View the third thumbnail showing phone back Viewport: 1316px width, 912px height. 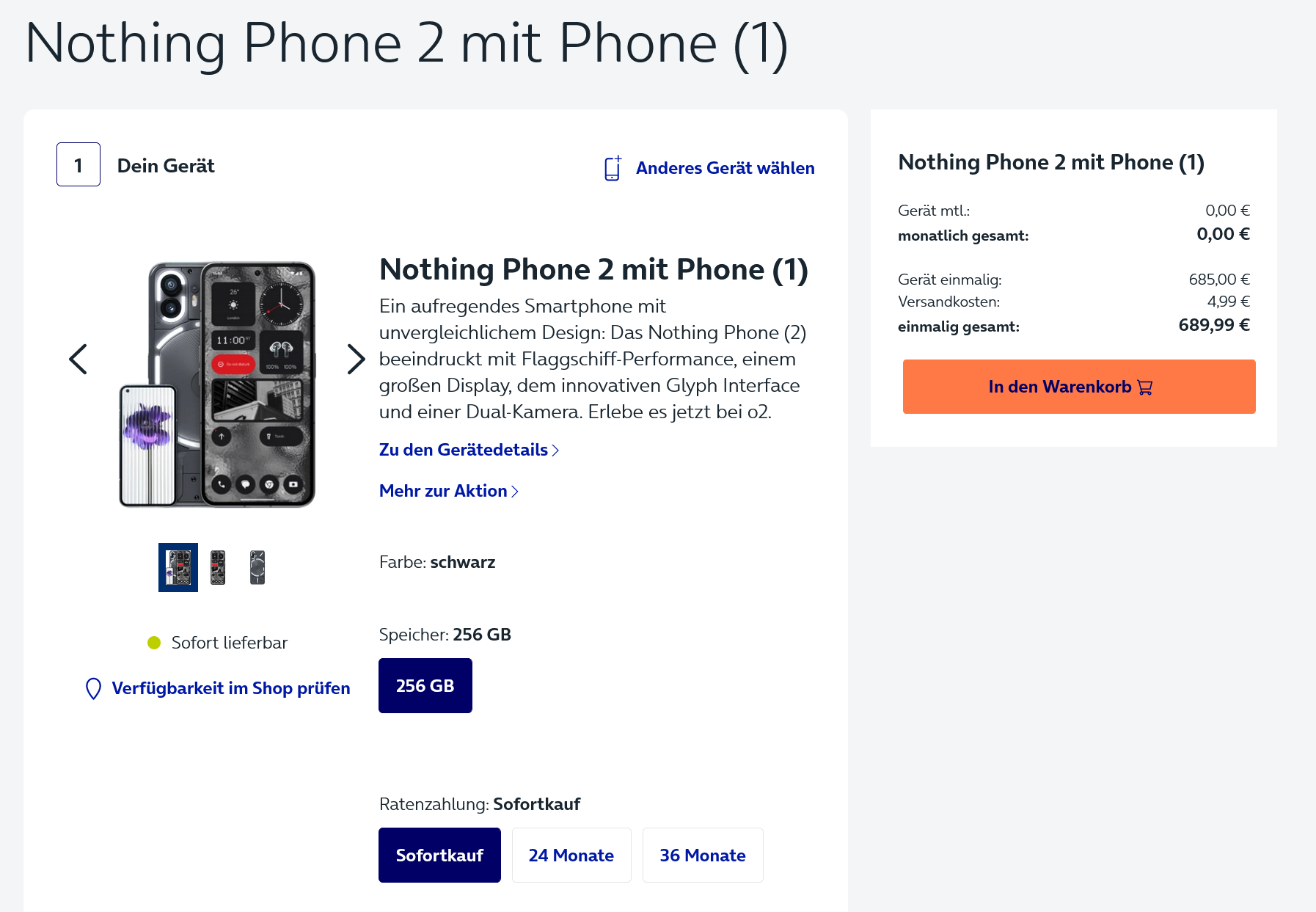coord(257,567)
